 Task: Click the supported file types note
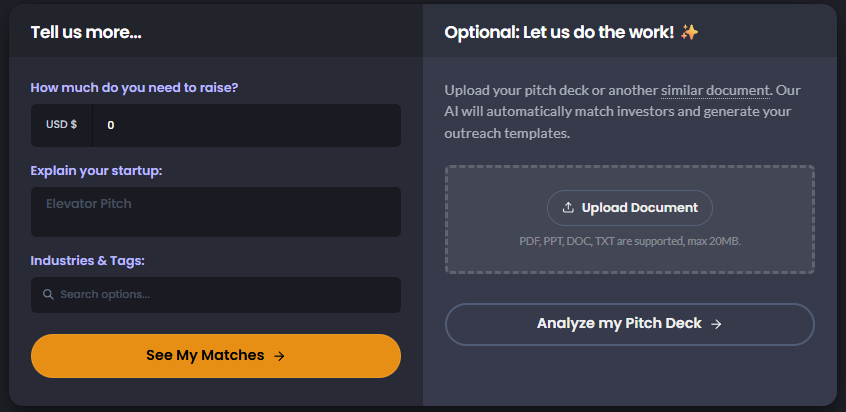click(630, 241)
